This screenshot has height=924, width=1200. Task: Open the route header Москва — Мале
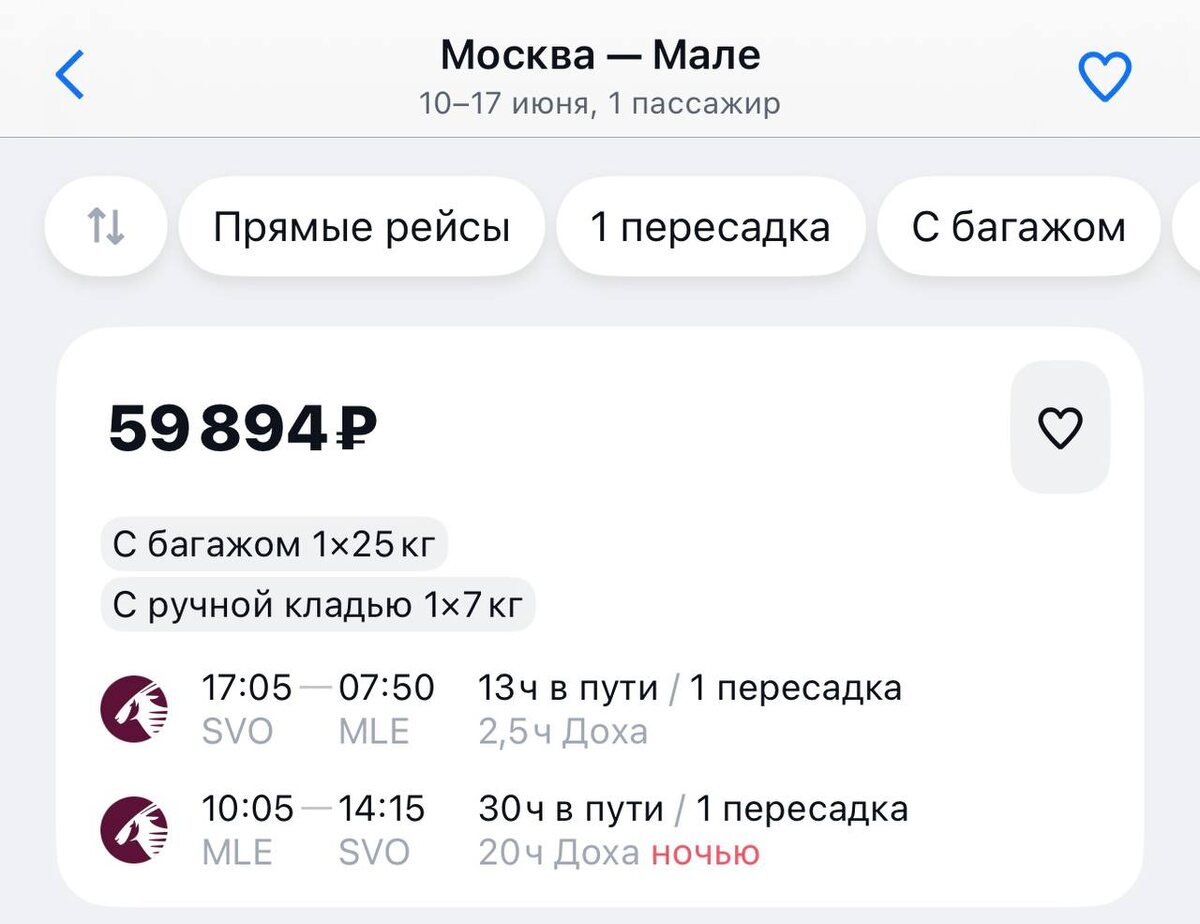(600, 55)
